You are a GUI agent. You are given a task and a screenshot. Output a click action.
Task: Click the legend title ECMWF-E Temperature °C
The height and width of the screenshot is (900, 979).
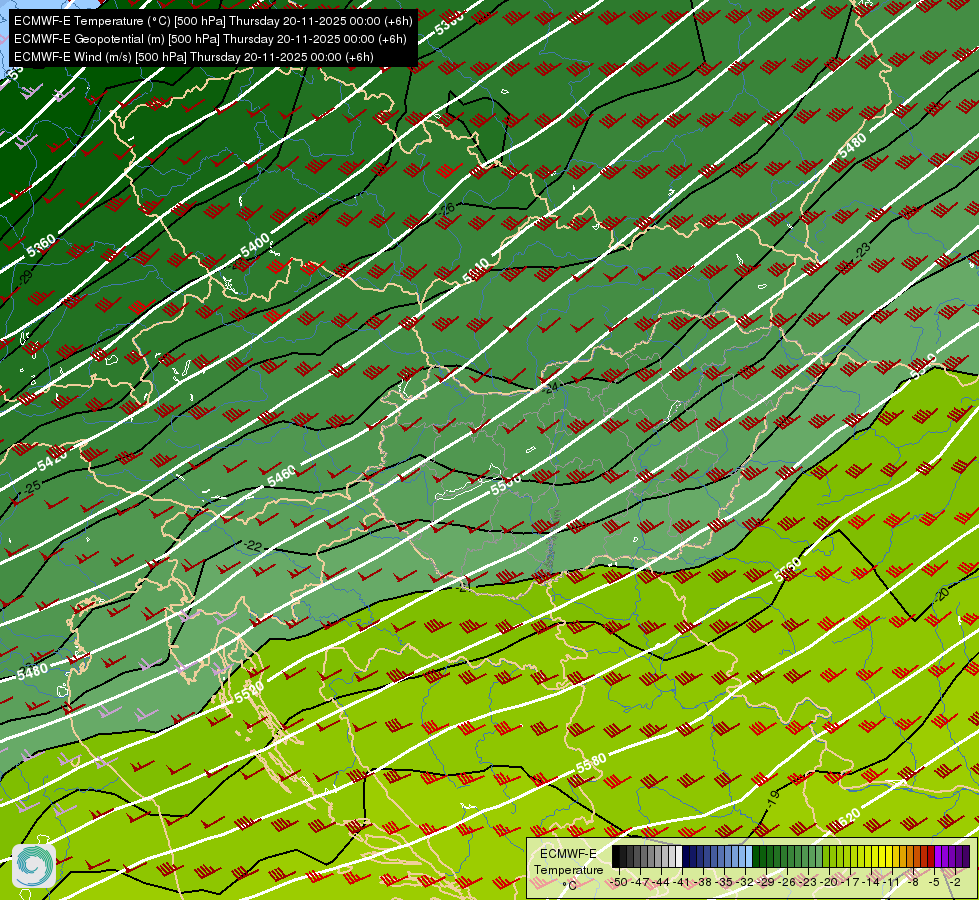click(x=569, y=869)
